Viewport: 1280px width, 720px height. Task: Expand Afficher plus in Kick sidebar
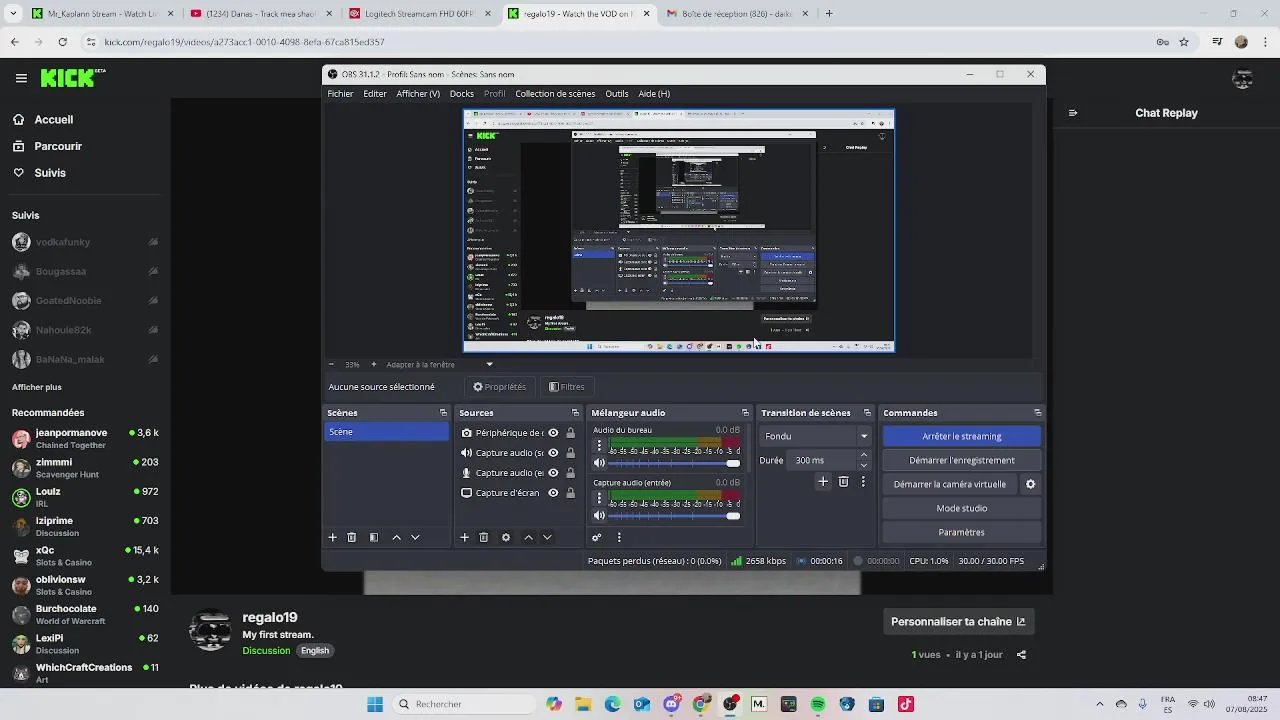click(37, 387)
